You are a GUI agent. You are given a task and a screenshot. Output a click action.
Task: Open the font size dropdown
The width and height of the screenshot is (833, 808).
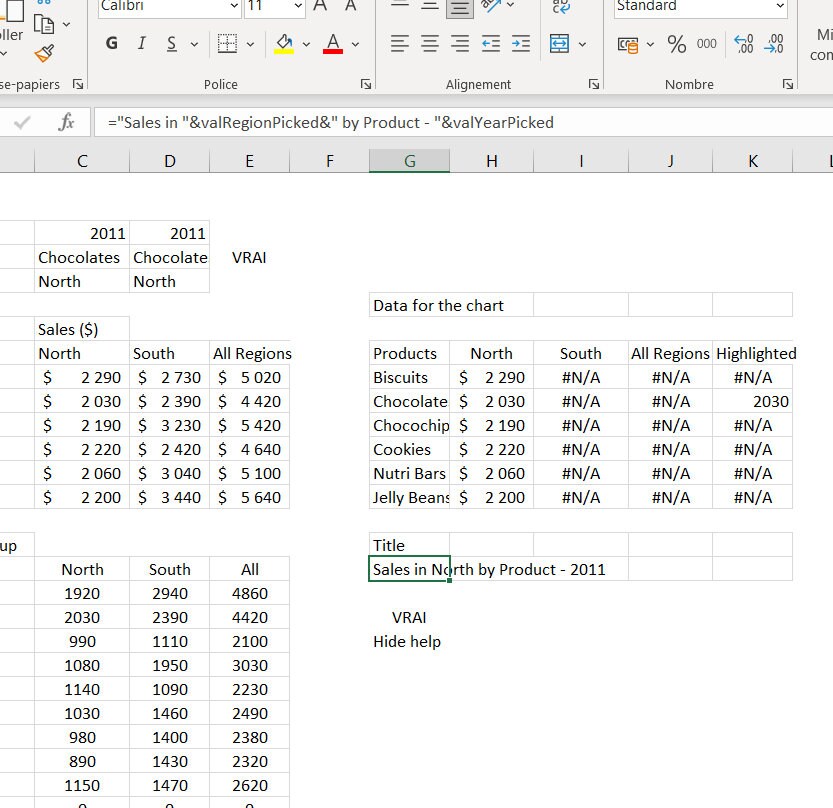(297, 7)
